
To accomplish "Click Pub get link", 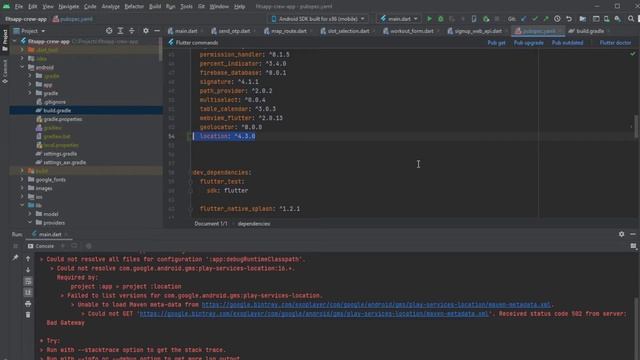I will point(496,43).
